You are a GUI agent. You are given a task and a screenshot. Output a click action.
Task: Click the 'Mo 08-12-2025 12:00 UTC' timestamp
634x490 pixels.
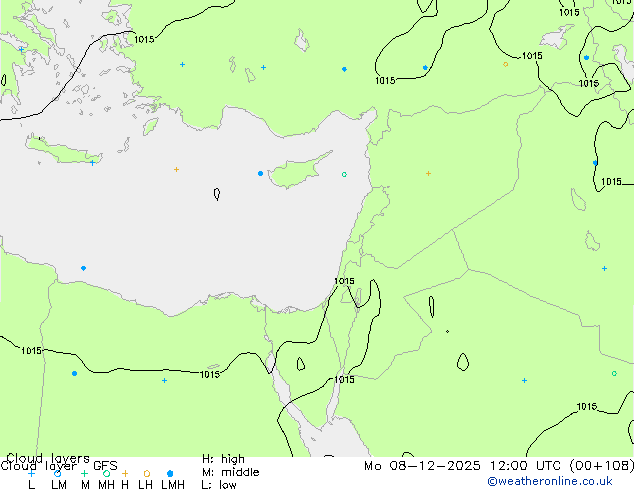465,466
